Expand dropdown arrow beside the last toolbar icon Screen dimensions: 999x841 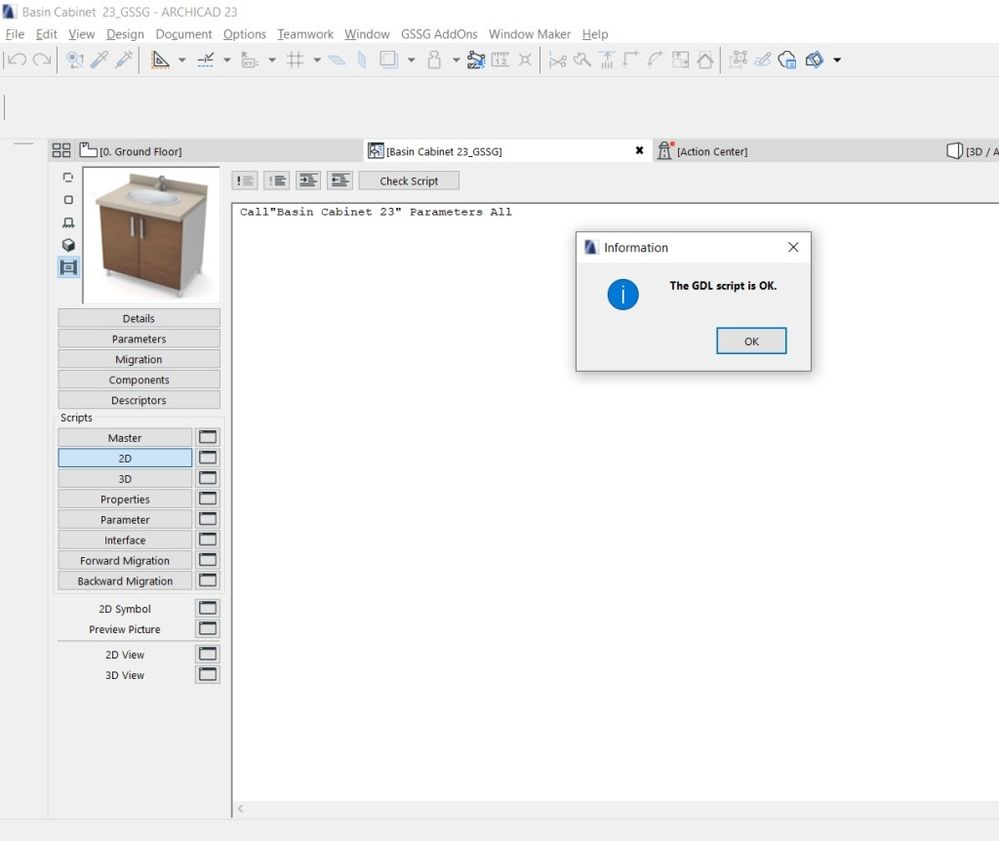click(x=837, y=60)
